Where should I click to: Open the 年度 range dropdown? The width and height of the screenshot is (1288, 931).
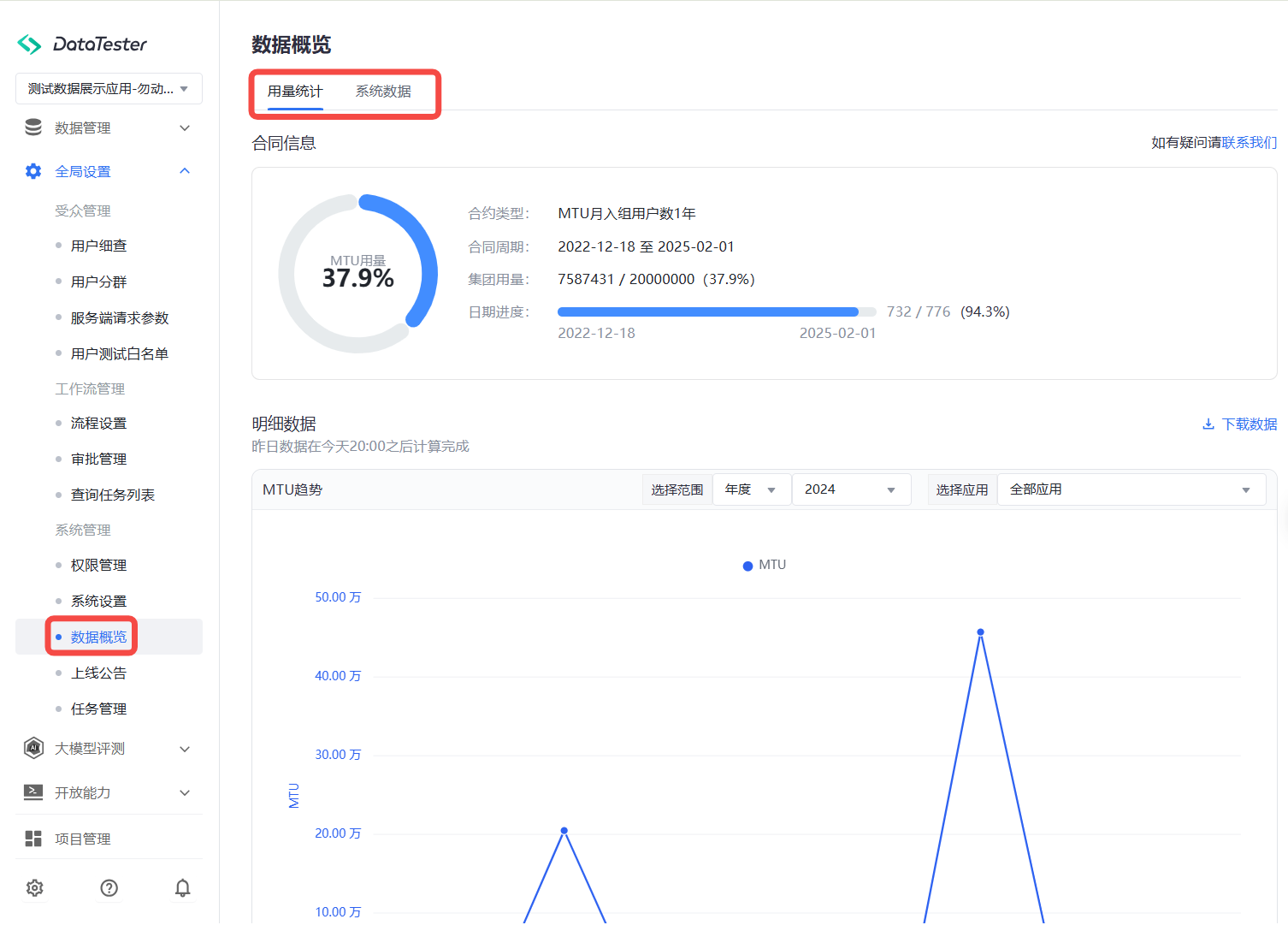click(752, 489)
